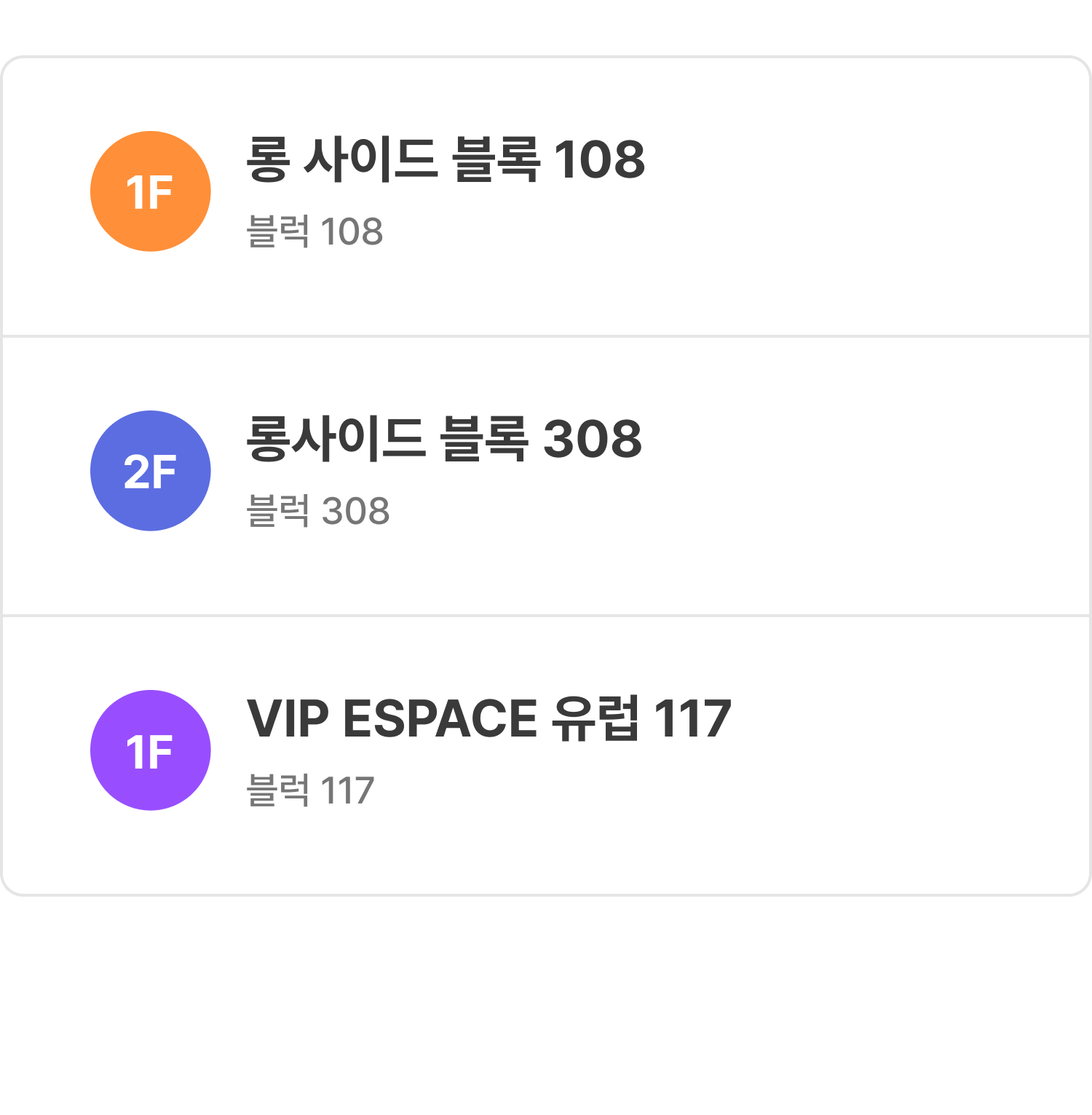Select the purple 1F floor badge
The height and width of the screenshot is (1115, 1092).
151,750
